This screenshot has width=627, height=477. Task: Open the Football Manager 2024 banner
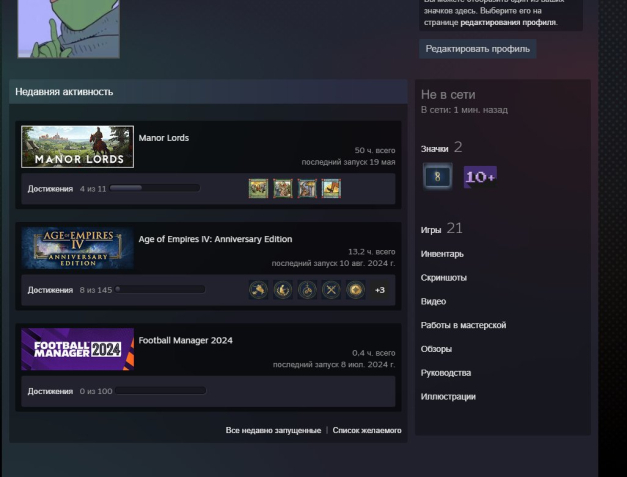click(x=78, y=349)
